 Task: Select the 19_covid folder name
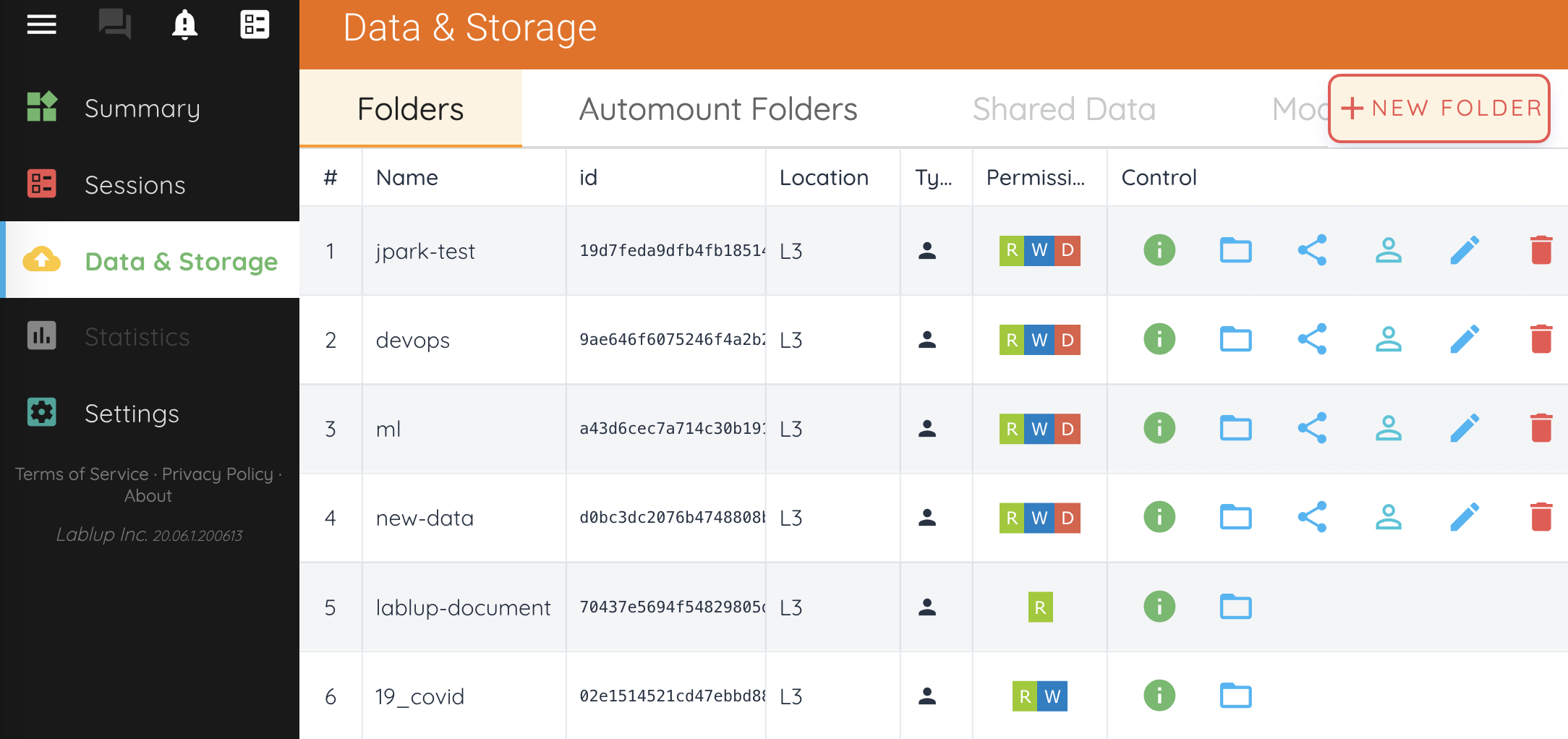(419, 696)
